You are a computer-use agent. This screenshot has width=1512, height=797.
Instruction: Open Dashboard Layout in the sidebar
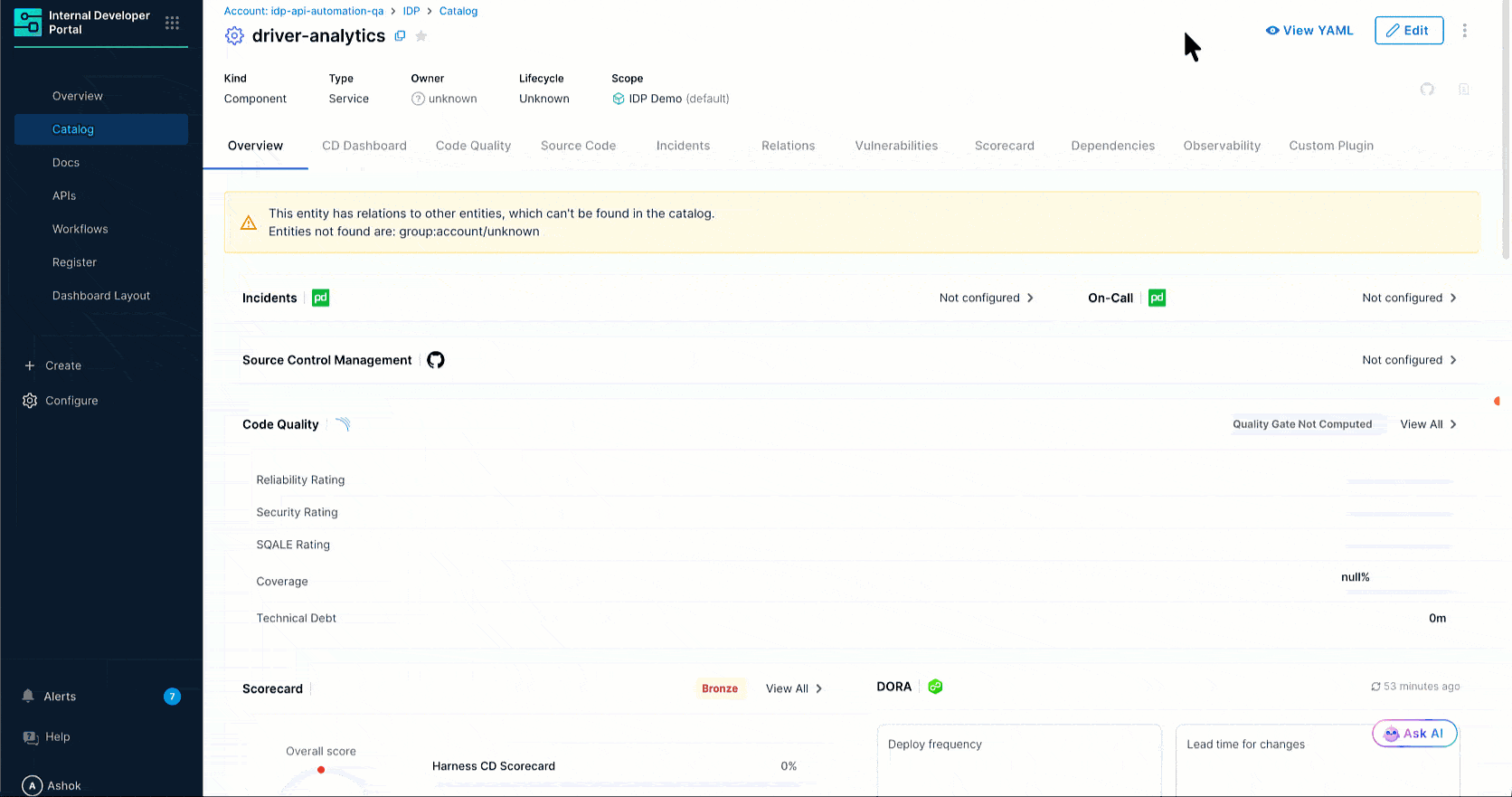click(101, 296)
